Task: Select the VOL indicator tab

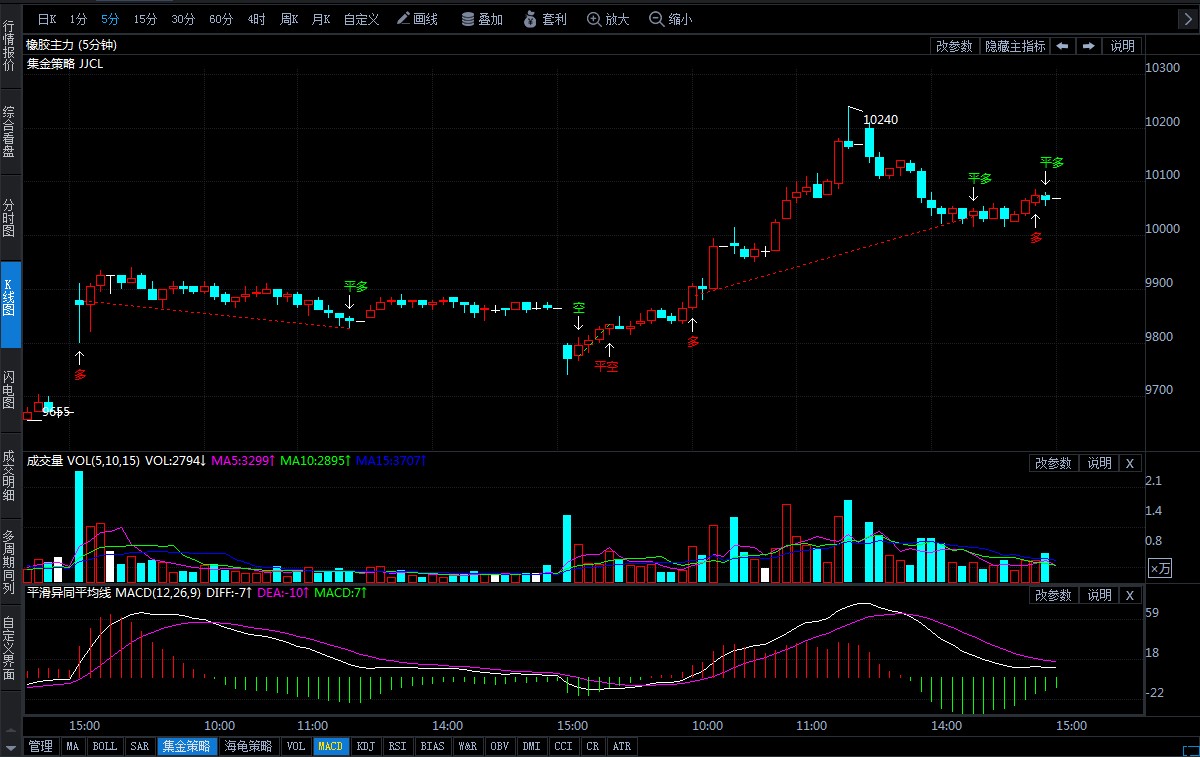Action: point(296,746)
